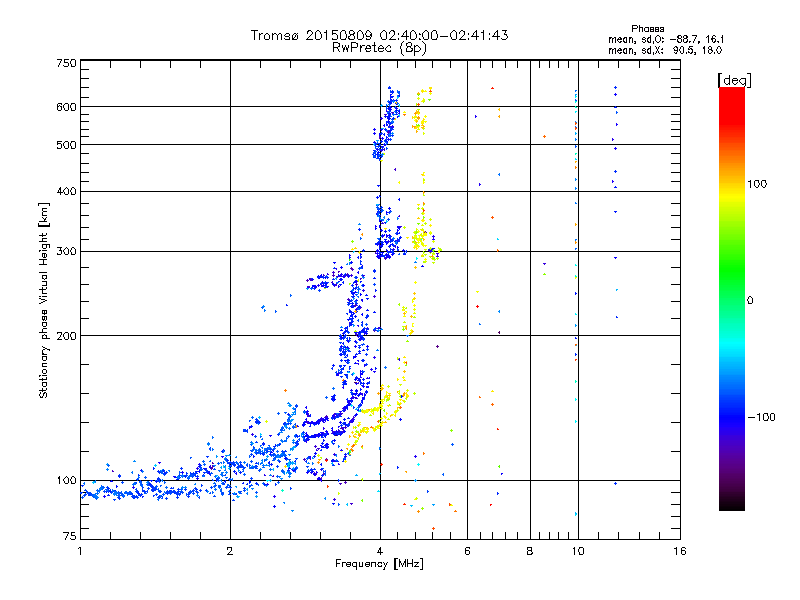Click the '75' y-axis tick label

pos(70,536)
